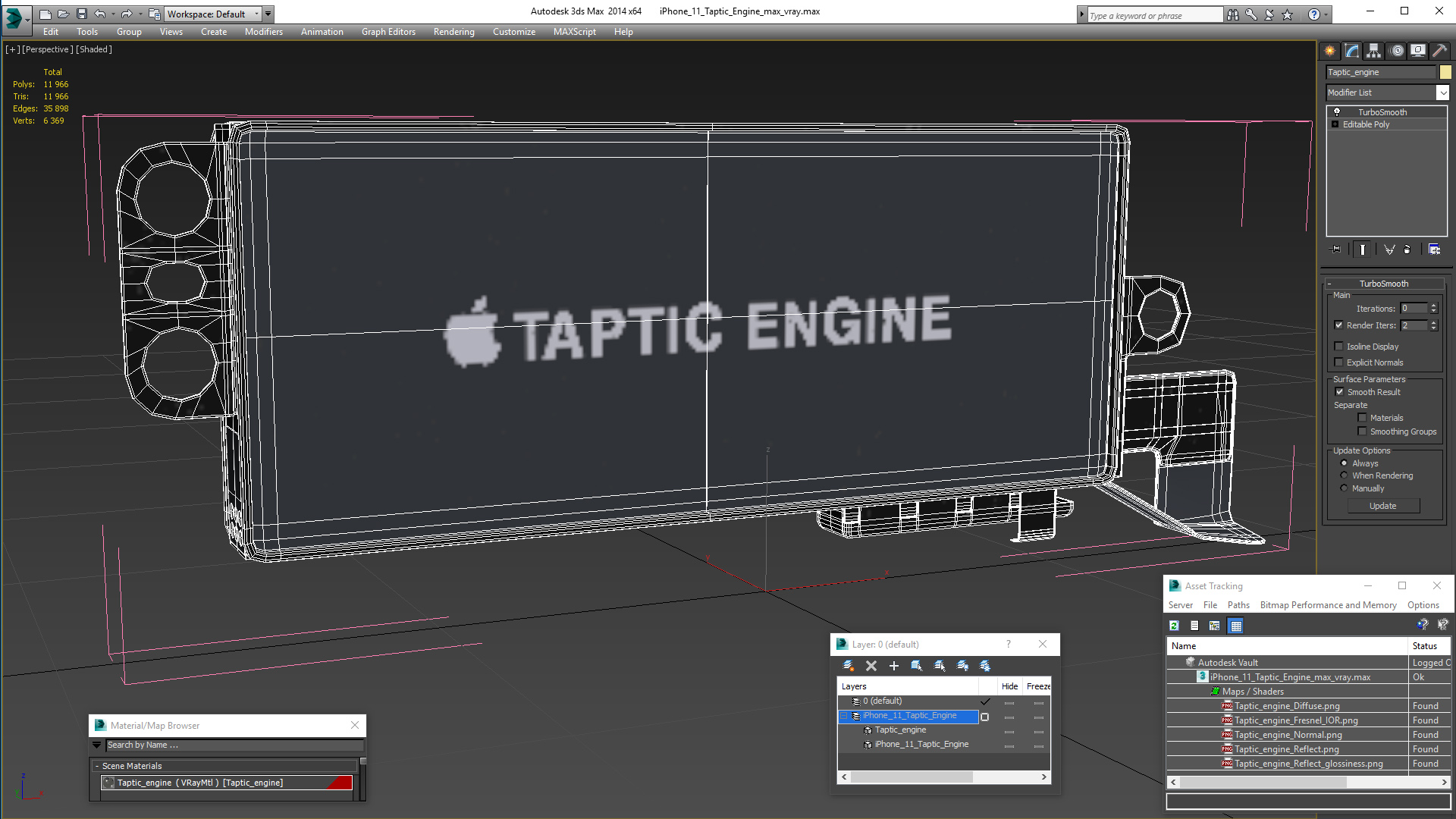The width and height of the screenshot is (1456, 819).
Task: Open the Hierarchy command panel tab
Action: coord(1373,51)
